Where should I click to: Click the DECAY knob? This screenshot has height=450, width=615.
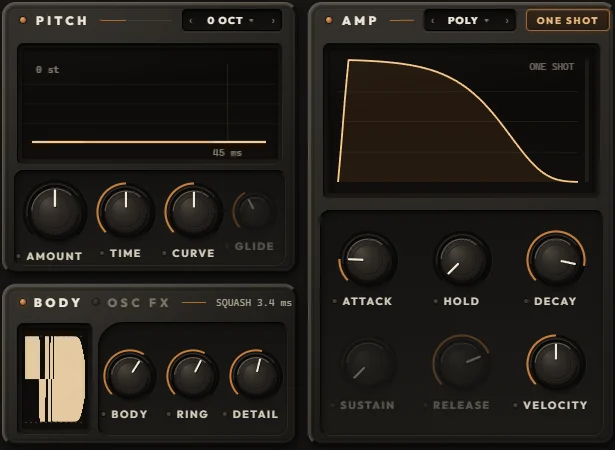[556, 259]
